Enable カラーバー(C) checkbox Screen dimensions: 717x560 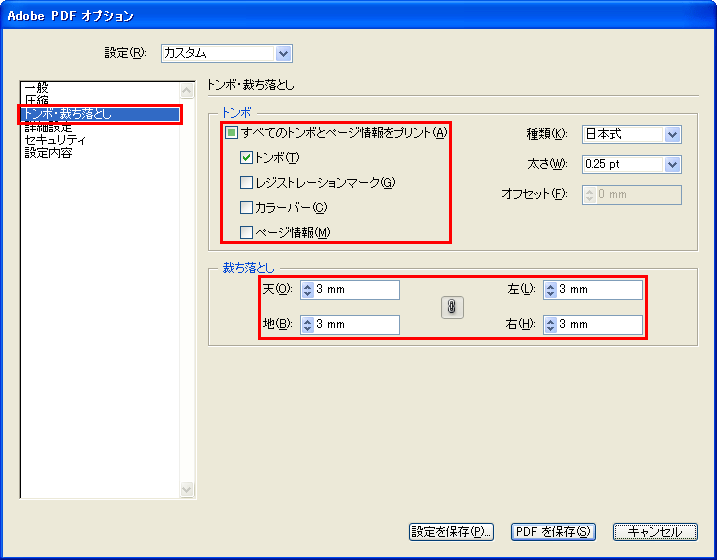click(x=246, y=208)
